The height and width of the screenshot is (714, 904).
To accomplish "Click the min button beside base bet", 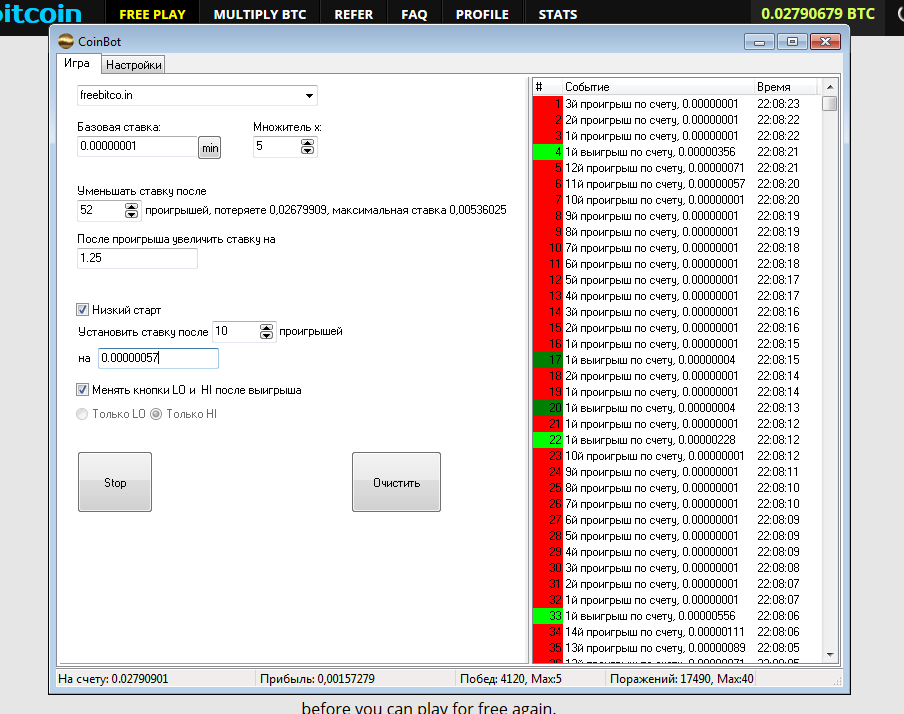I will [x=210, y=148].
